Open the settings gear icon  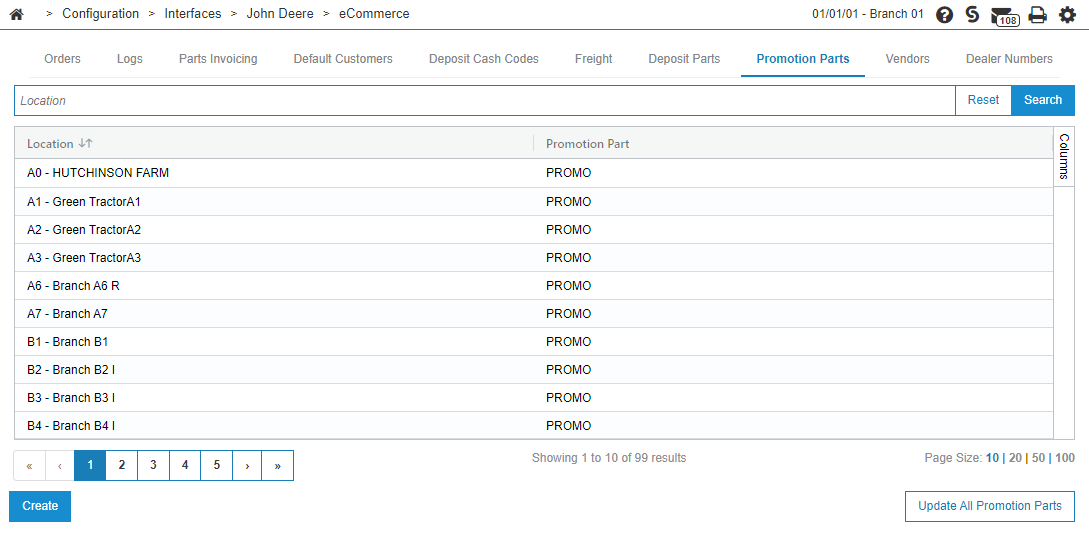pyautogui.click(x=1067, y=15)
